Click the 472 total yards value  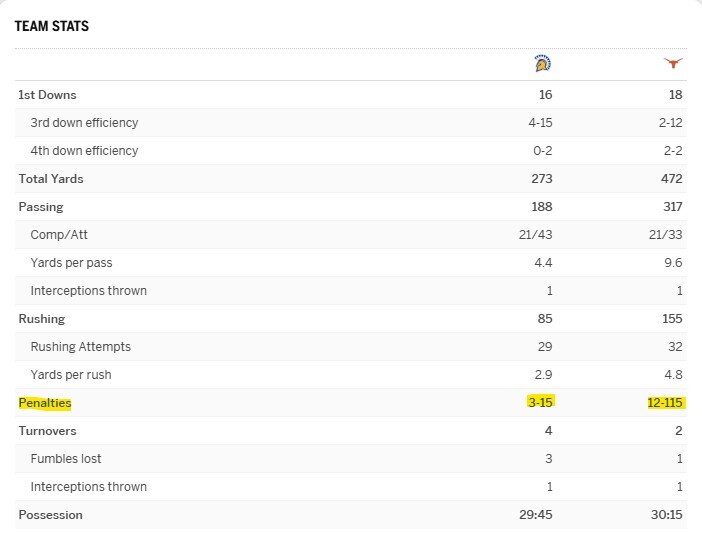(x=672, y=179)
